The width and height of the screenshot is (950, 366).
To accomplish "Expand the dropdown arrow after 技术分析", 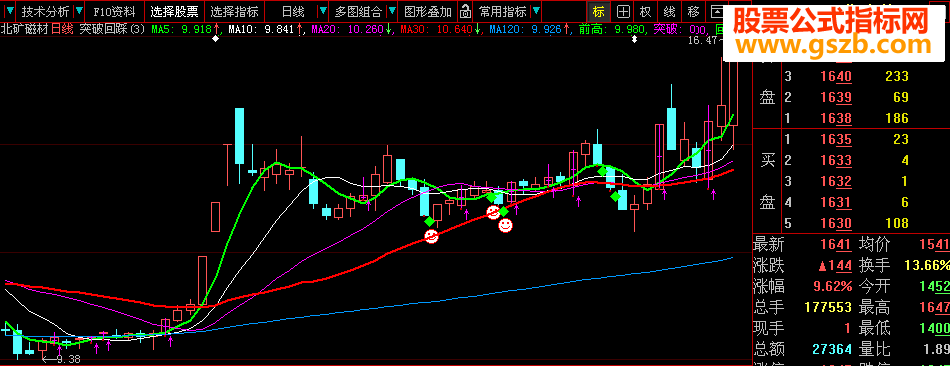I will [x=78, y=11].
